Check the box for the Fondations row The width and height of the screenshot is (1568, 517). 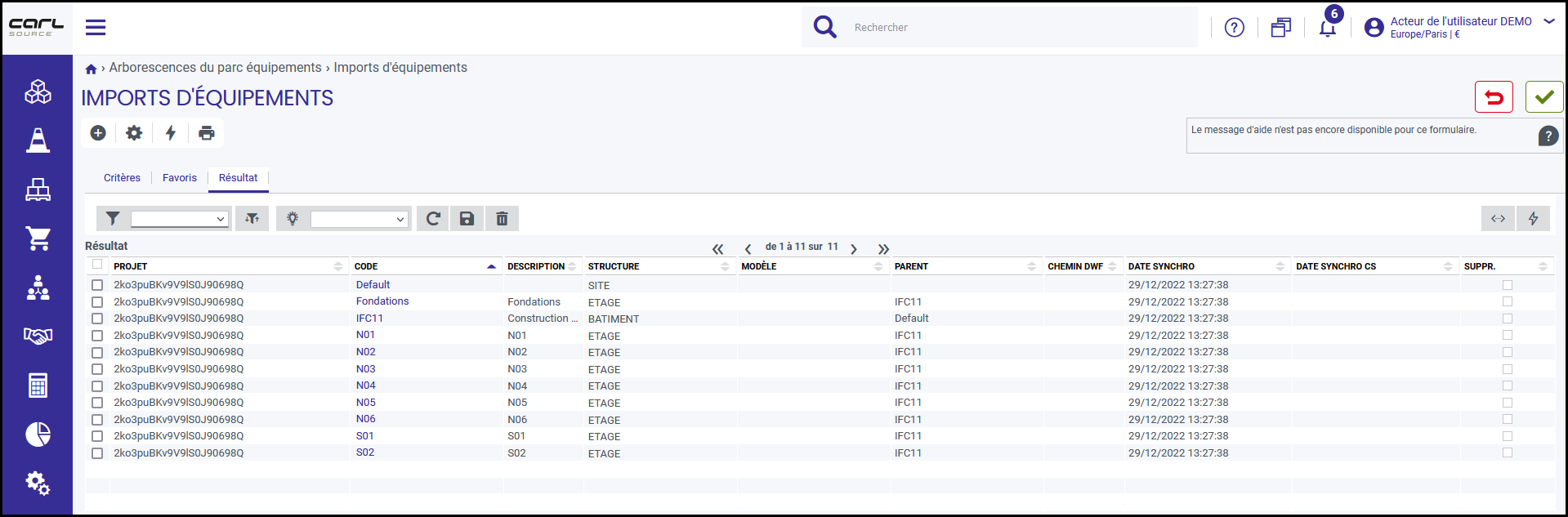tap(97, 302)
